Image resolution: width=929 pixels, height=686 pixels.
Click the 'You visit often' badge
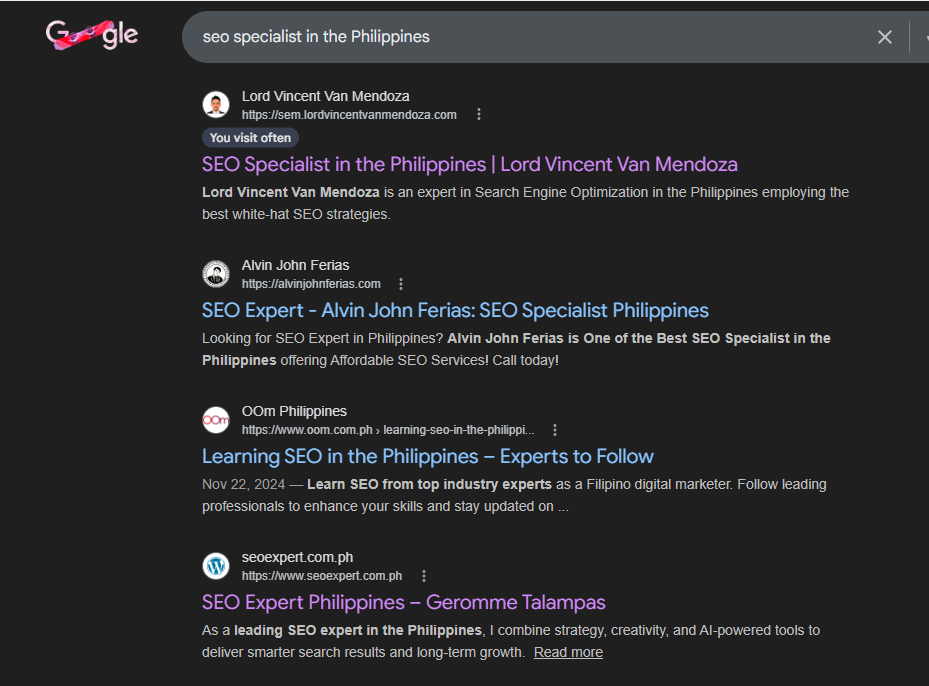click(250, 138)
